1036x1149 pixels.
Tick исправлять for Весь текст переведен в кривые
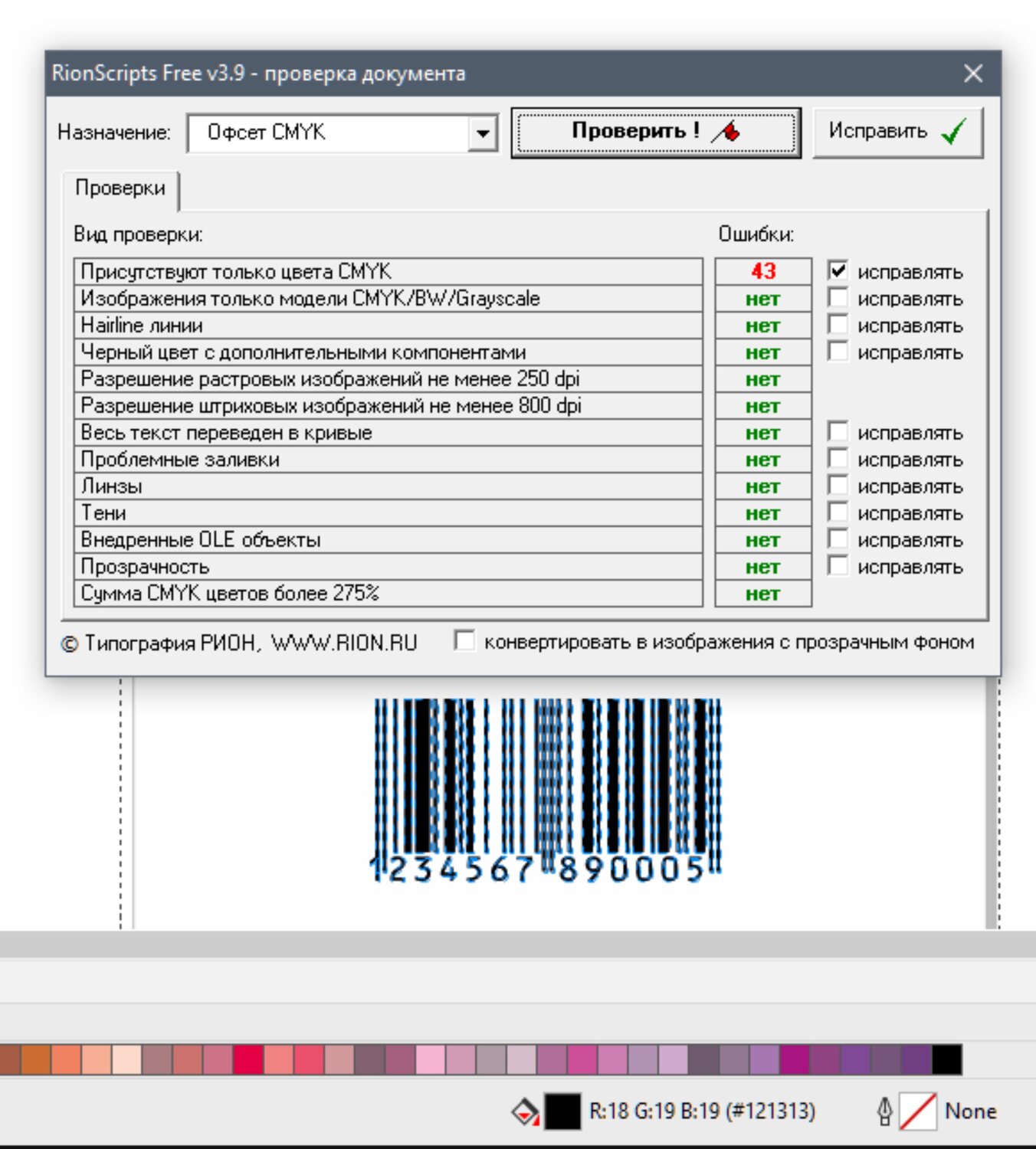pos(838,431)
